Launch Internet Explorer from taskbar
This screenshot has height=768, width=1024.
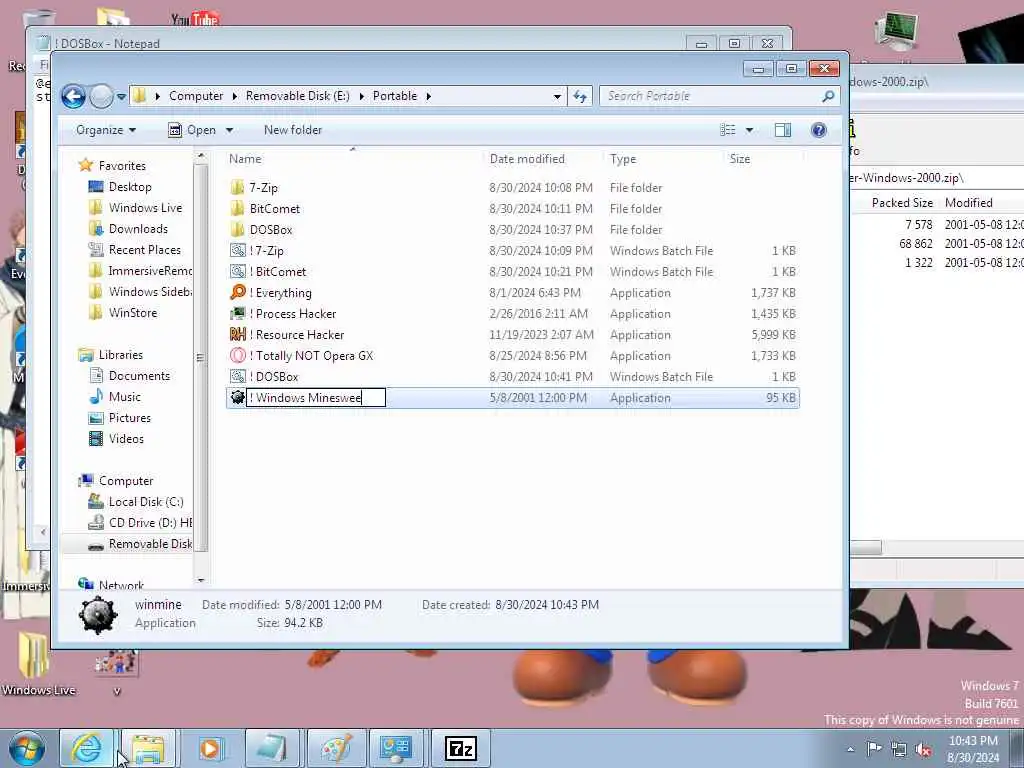click(x=86, y=748)
